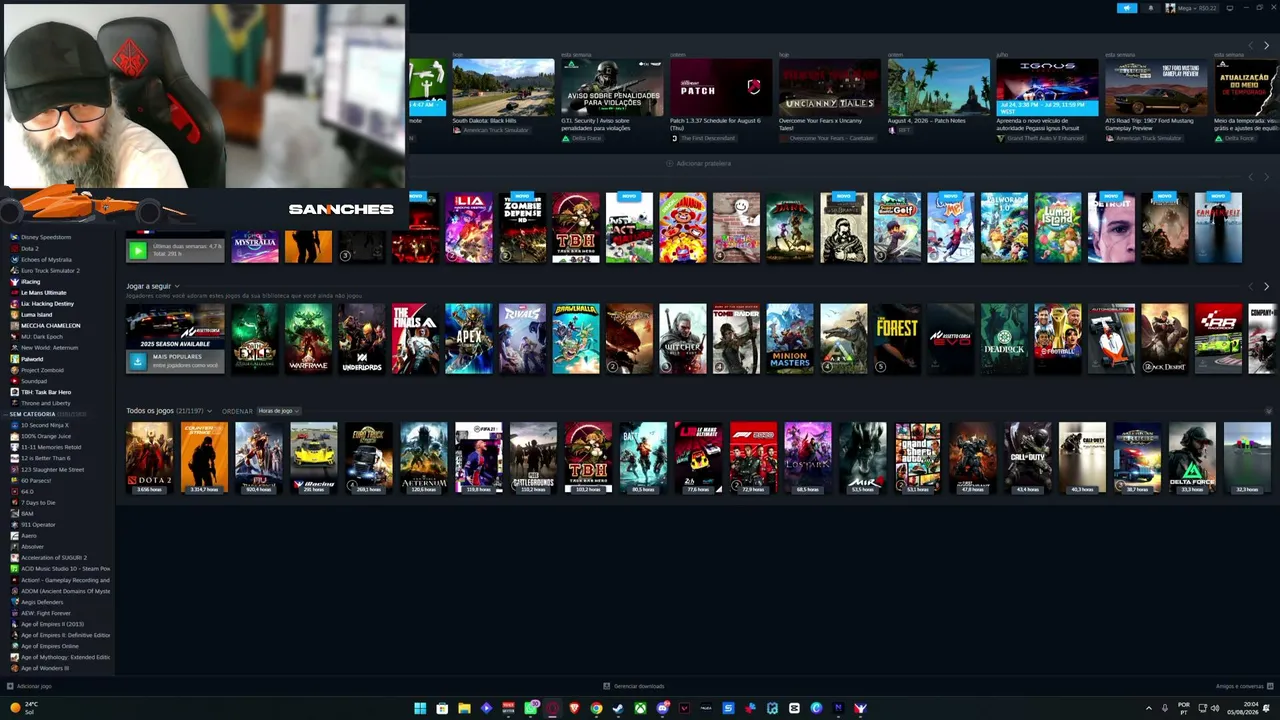Select iRacing in the sidebar list
The width and height of the screenshot is (1280, 720).
point(30,281)
